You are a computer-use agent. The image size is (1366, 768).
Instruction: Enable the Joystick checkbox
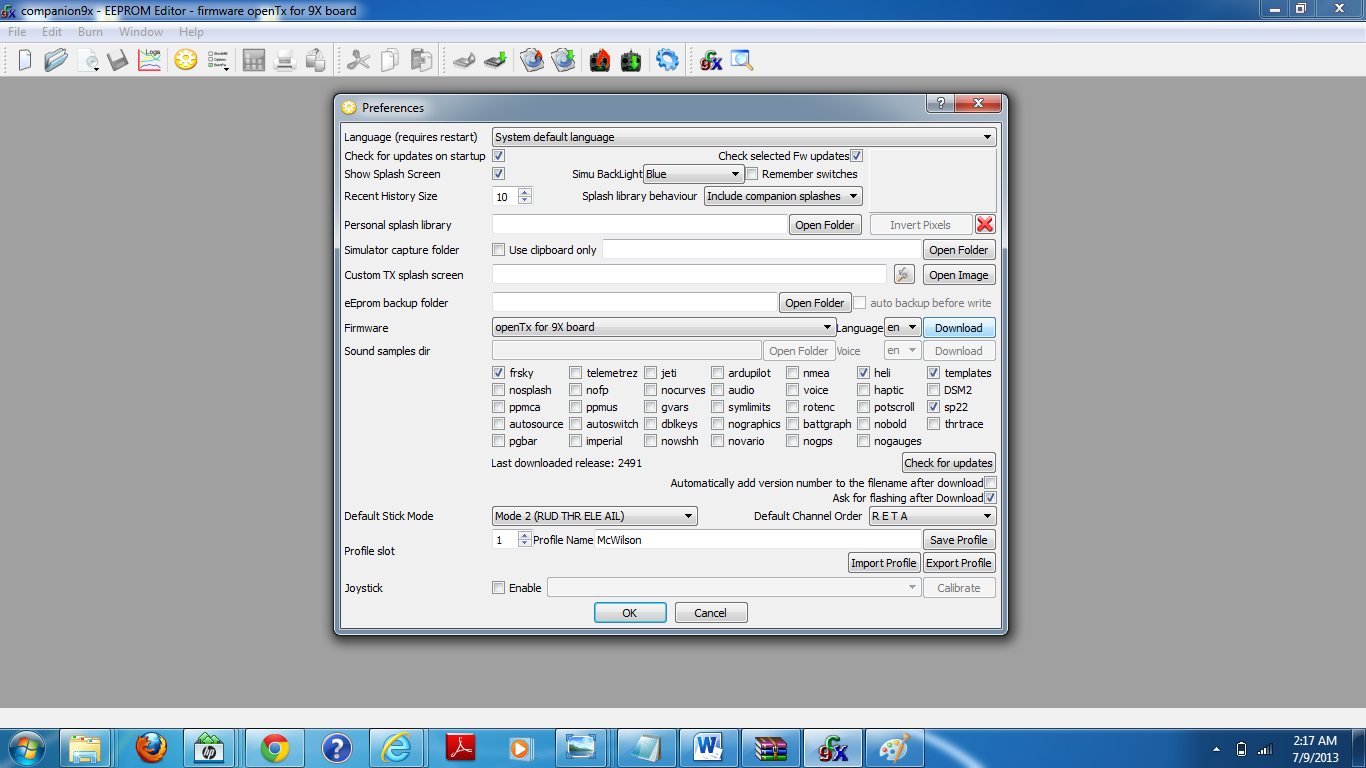499,588
